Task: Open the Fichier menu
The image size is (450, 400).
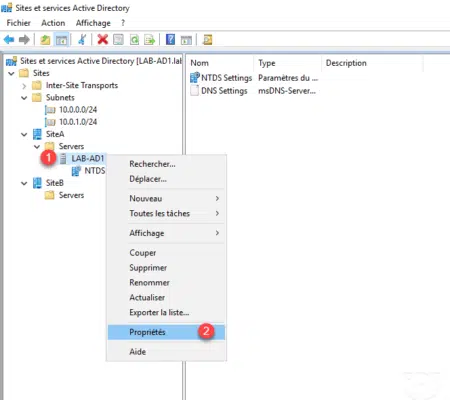Action: coord(18,23)
